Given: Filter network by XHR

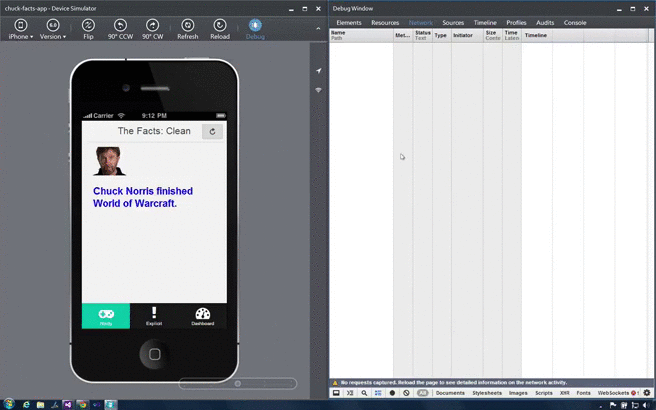Looking at the screenshot, I should [x=565, y=393].
